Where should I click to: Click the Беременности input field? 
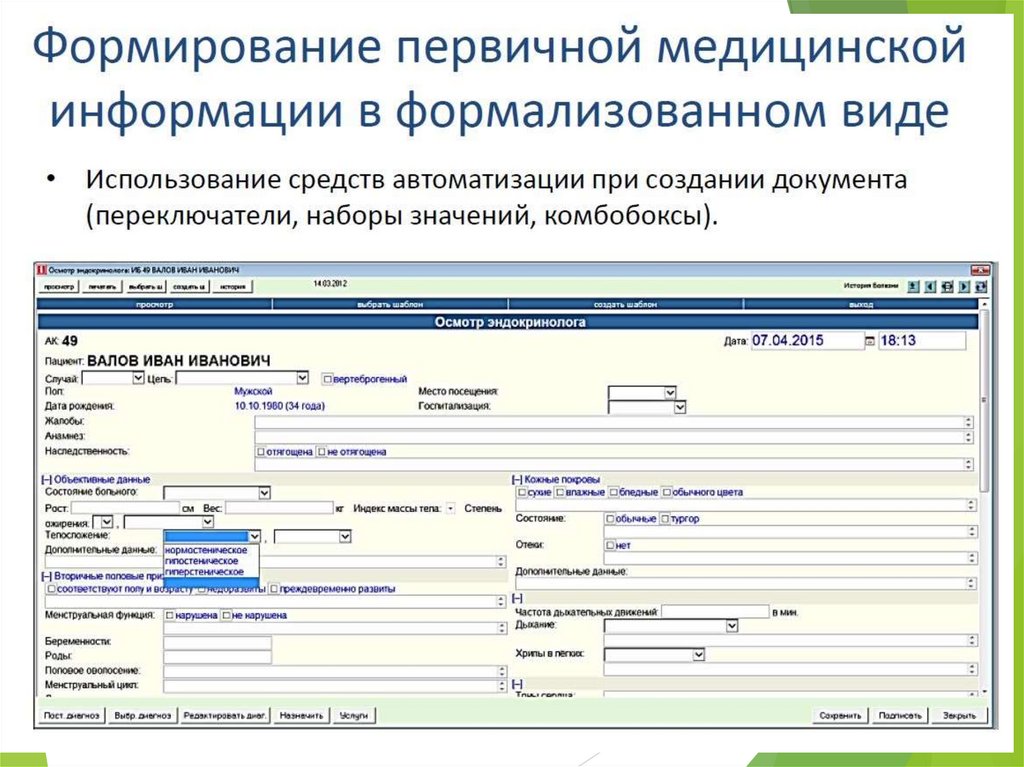point(217,642)
